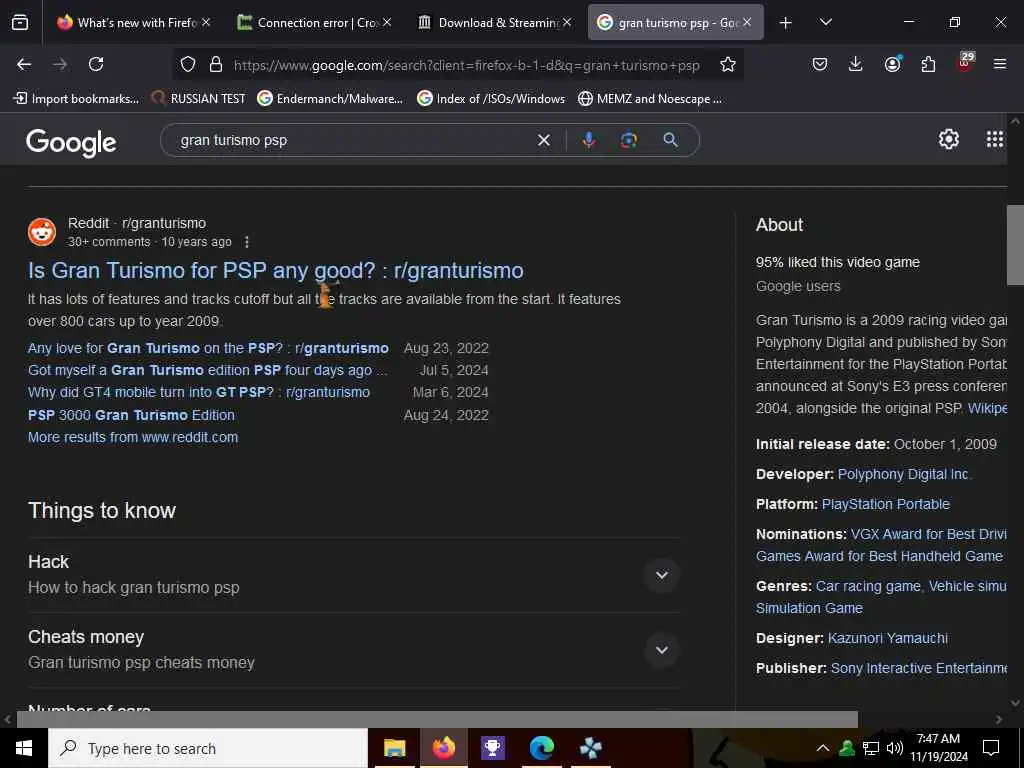Image resolution: width=1024 pixels, height=768 pixels.
Task: View site security lock information
Action: coord(216,64)
